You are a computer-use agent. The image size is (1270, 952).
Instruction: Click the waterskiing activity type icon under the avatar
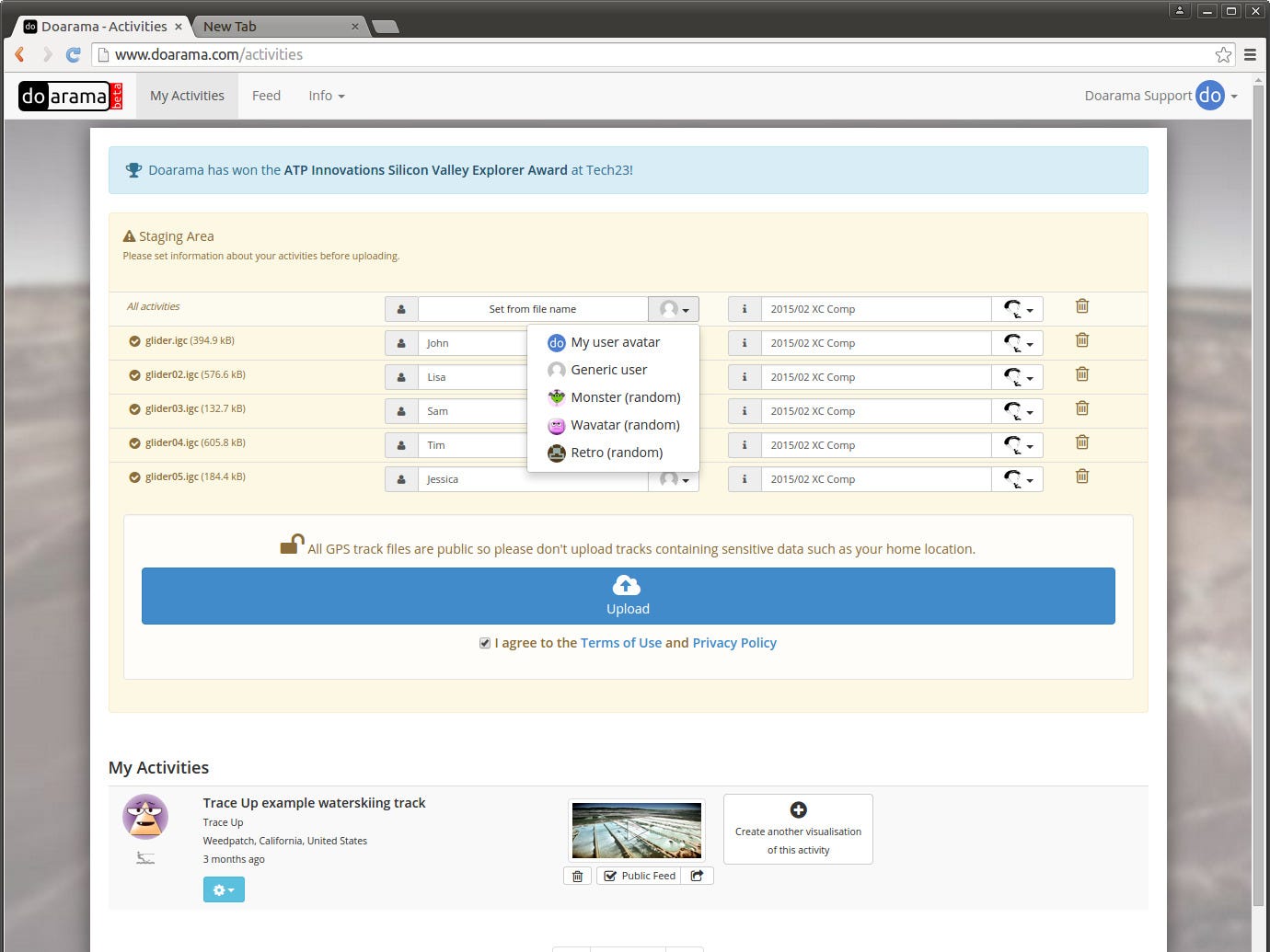coord(145,858)
